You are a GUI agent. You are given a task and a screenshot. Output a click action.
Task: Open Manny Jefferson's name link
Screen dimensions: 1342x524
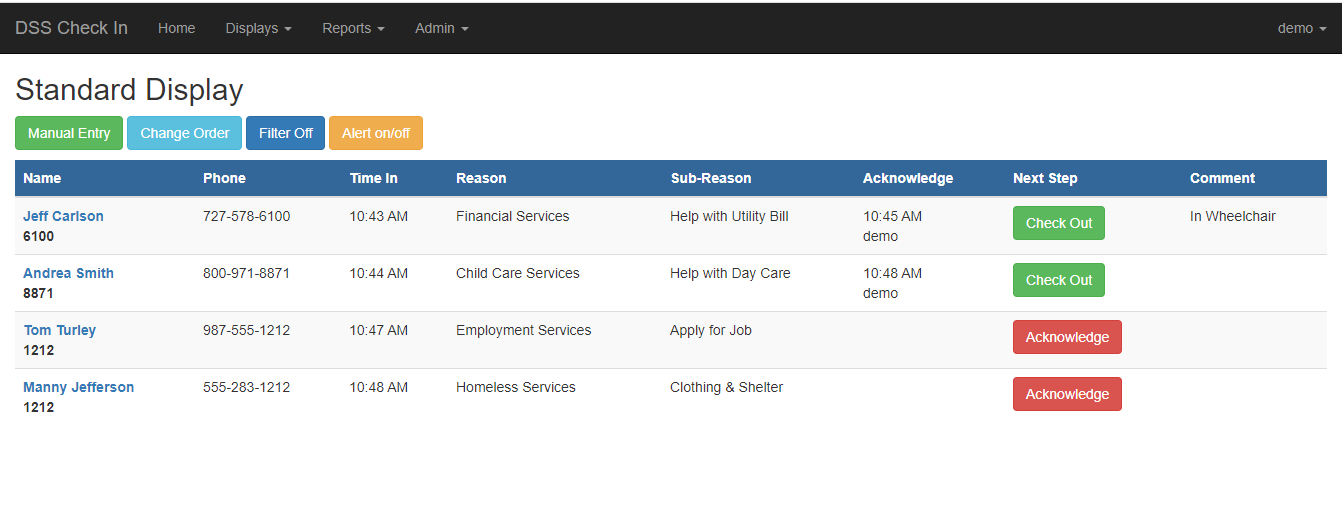coord(78,387)
